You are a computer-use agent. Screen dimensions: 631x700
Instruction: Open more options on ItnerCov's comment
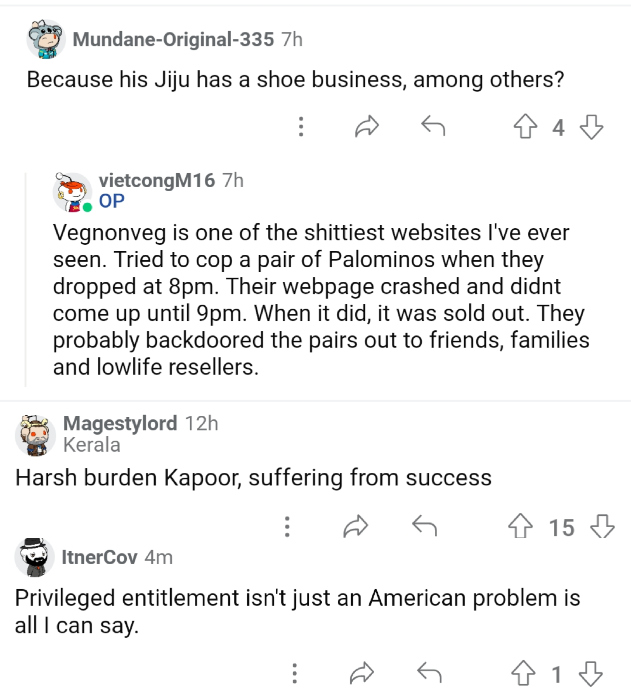[296, 673]
